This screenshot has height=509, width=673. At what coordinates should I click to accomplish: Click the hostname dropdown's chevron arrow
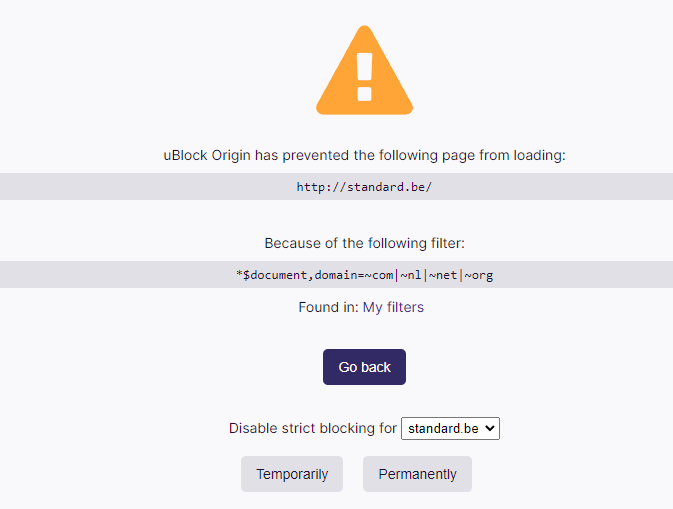tap(489, 428)
